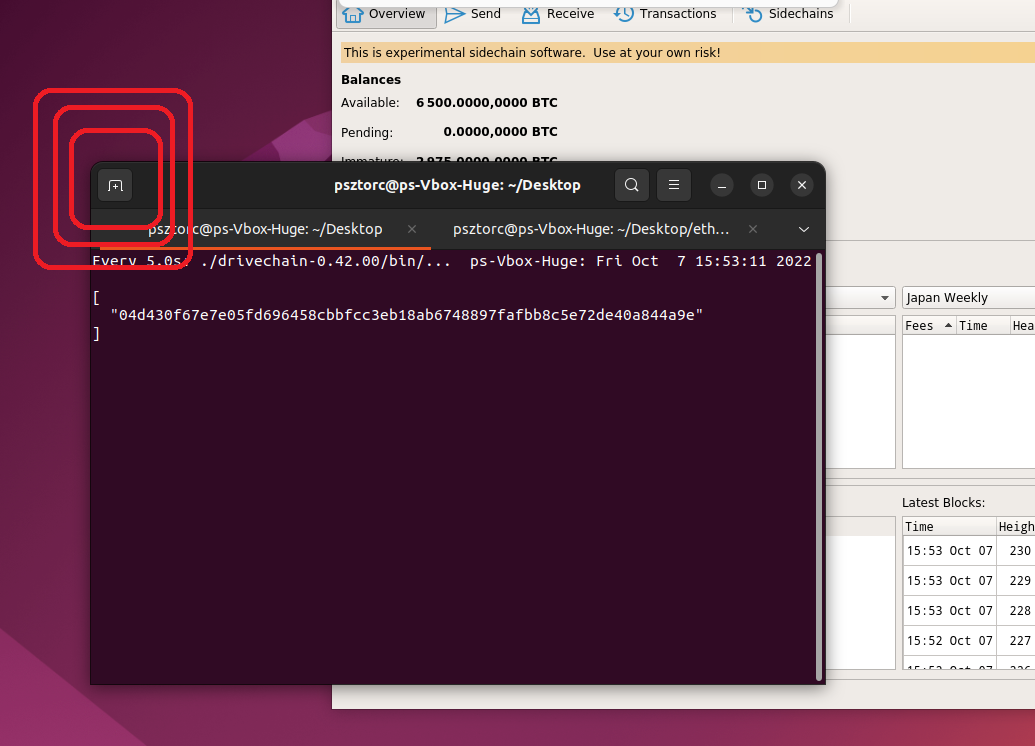Close the ~/Desktop/eth... terminal tab

tap(753, 229)
